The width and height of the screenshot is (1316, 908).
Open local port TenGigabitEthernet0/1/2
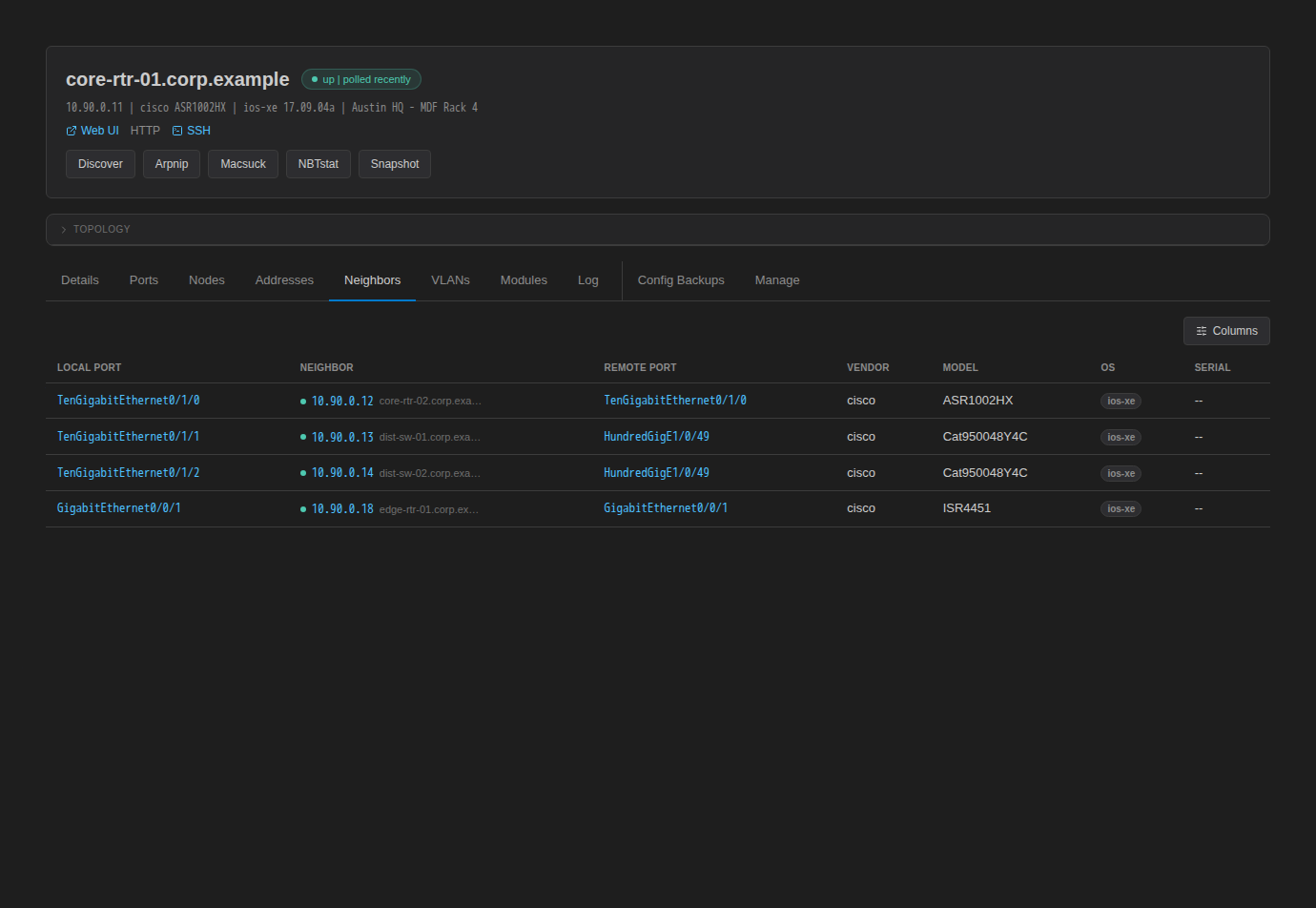[x=128, y=473]
